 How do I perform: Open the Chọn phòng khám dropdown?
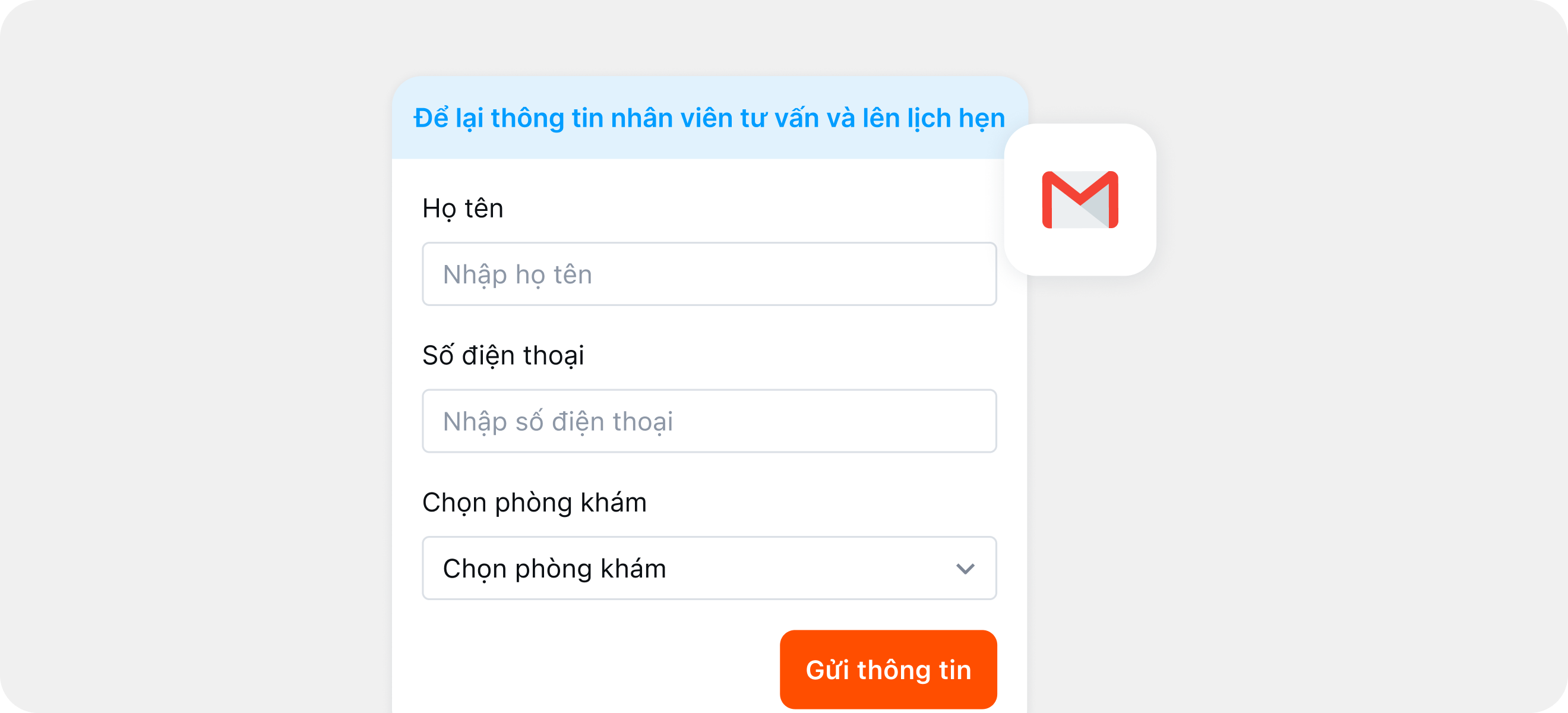[x=709, y=568]
